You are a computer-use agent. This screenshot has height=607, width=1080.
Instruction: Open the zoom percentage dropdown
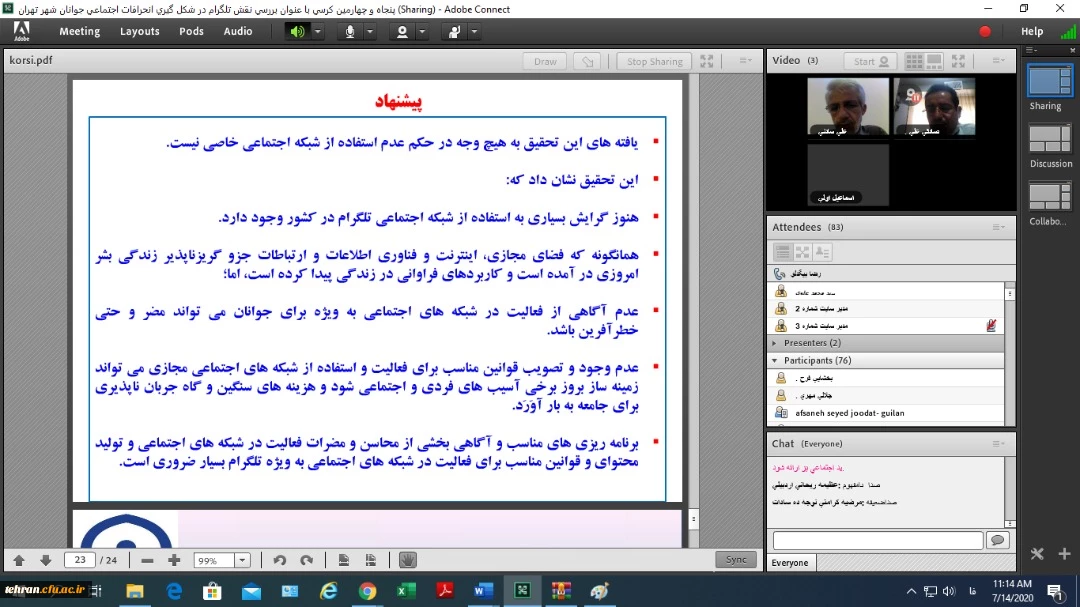242,561
